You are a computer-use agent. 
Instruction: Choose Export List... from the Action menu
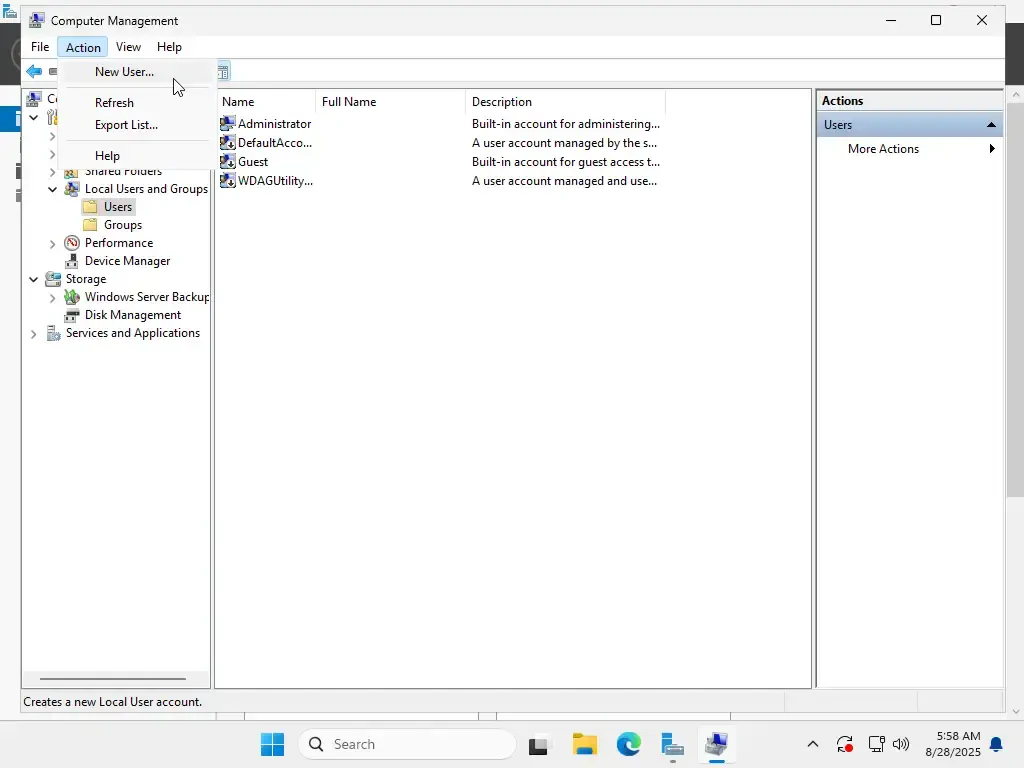[126, 125]
